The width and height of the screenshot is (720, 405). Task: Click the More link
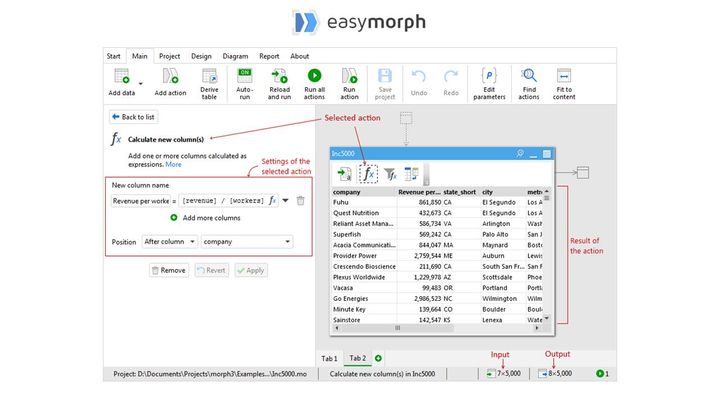(x=173, y=164)
